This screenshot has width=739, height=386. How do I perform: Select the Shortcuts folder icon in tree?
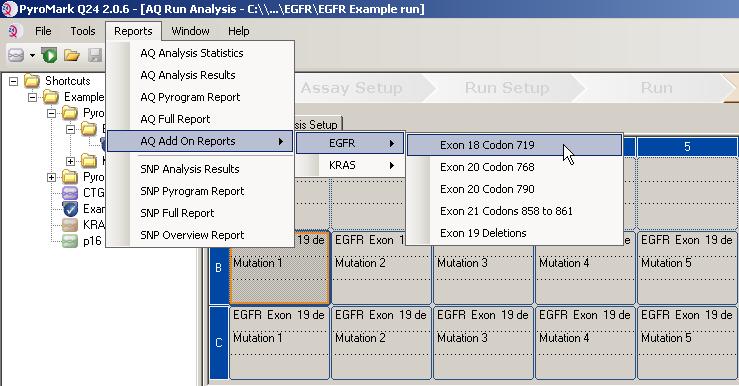click(x=32, y=81)
